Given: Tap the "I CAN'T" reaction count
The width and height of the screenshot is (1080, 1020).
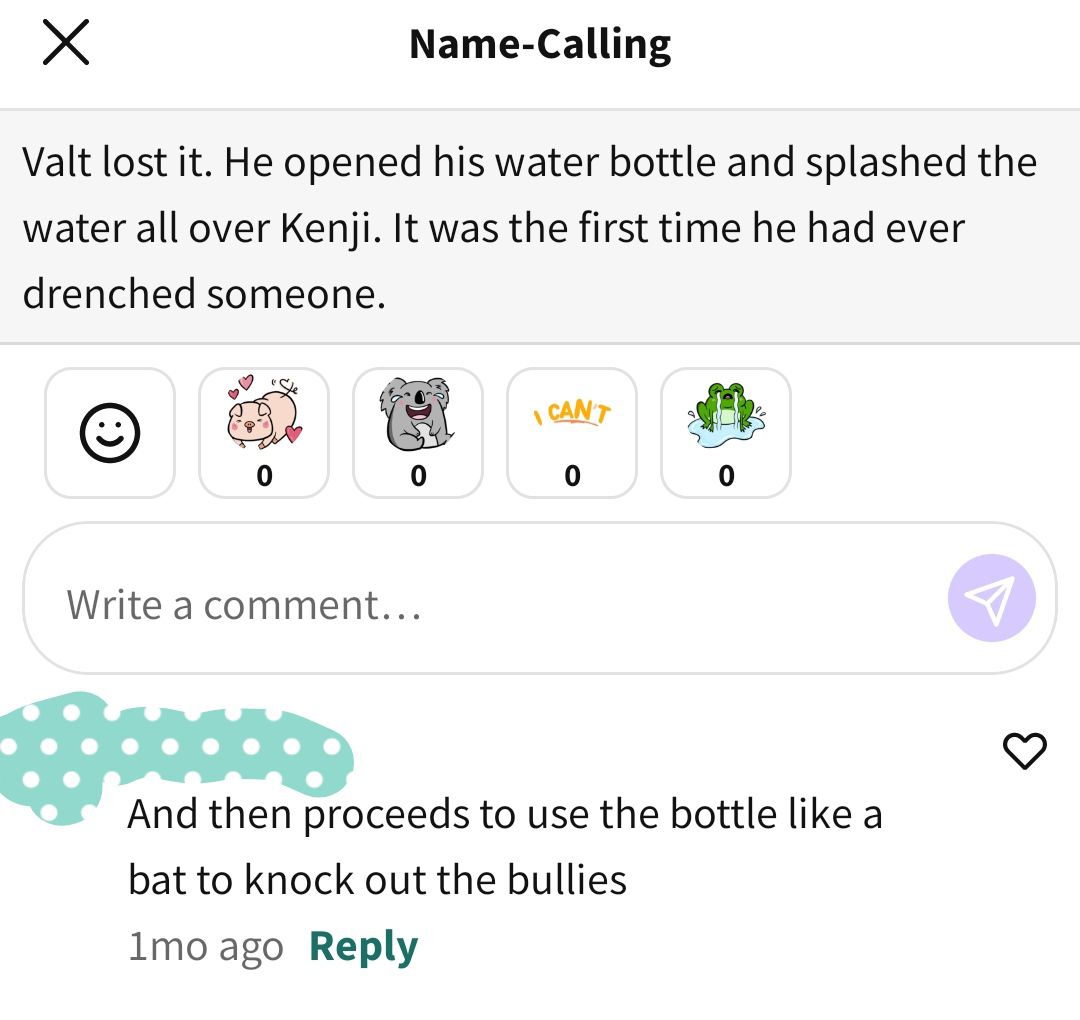Looking at the screenshot, I should pyautogui.click(x=572, y=476).
